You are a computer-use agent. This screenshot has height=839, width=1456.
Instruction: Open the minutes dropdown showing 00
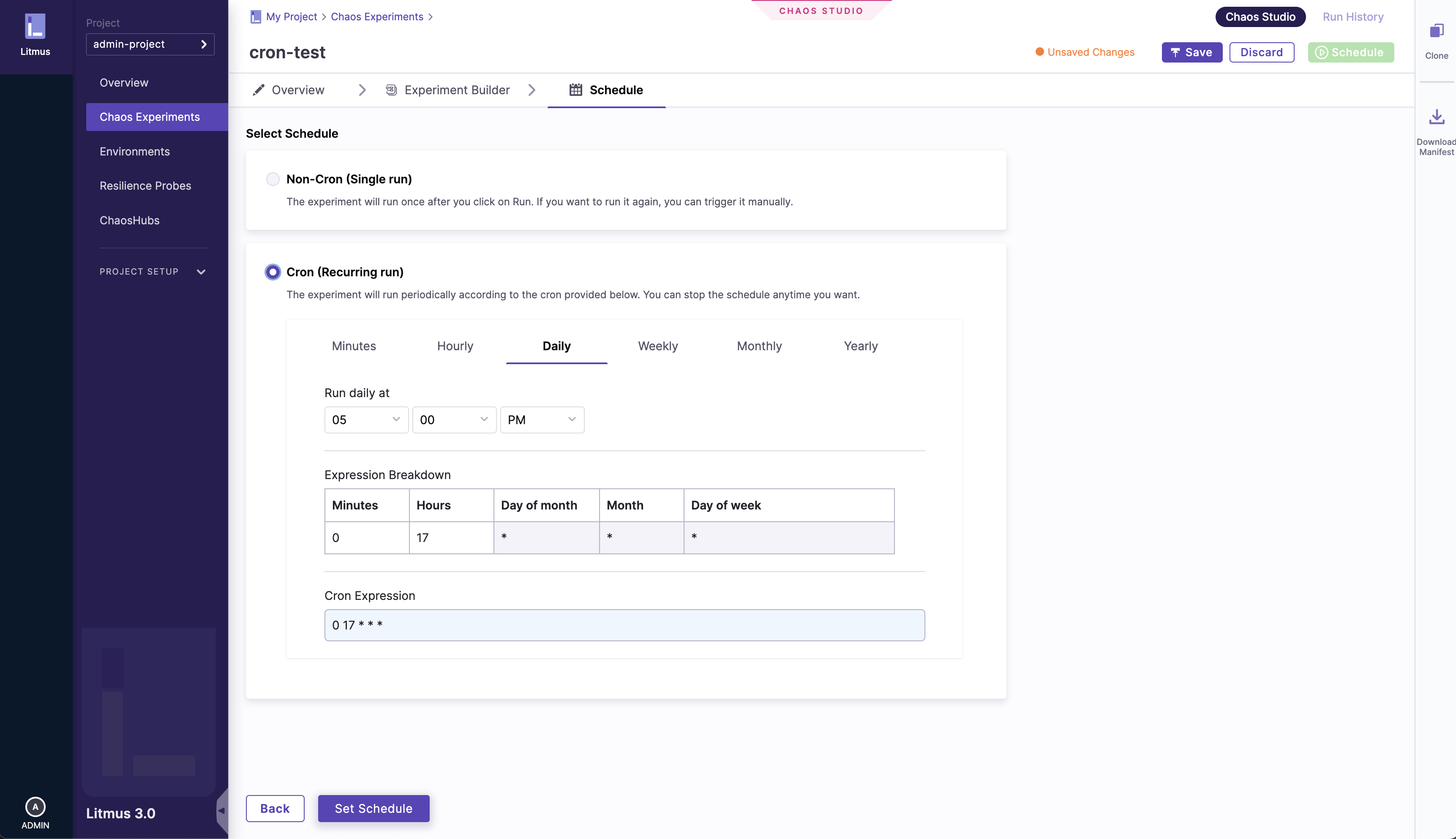coord(454,419)
